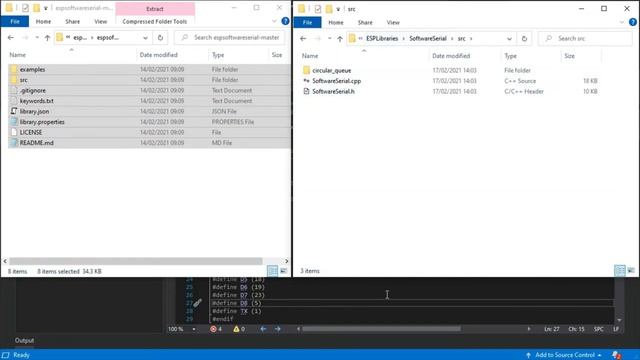Open address history dropdown in src window
The image size is (640, 360).
tap(509, 39)
